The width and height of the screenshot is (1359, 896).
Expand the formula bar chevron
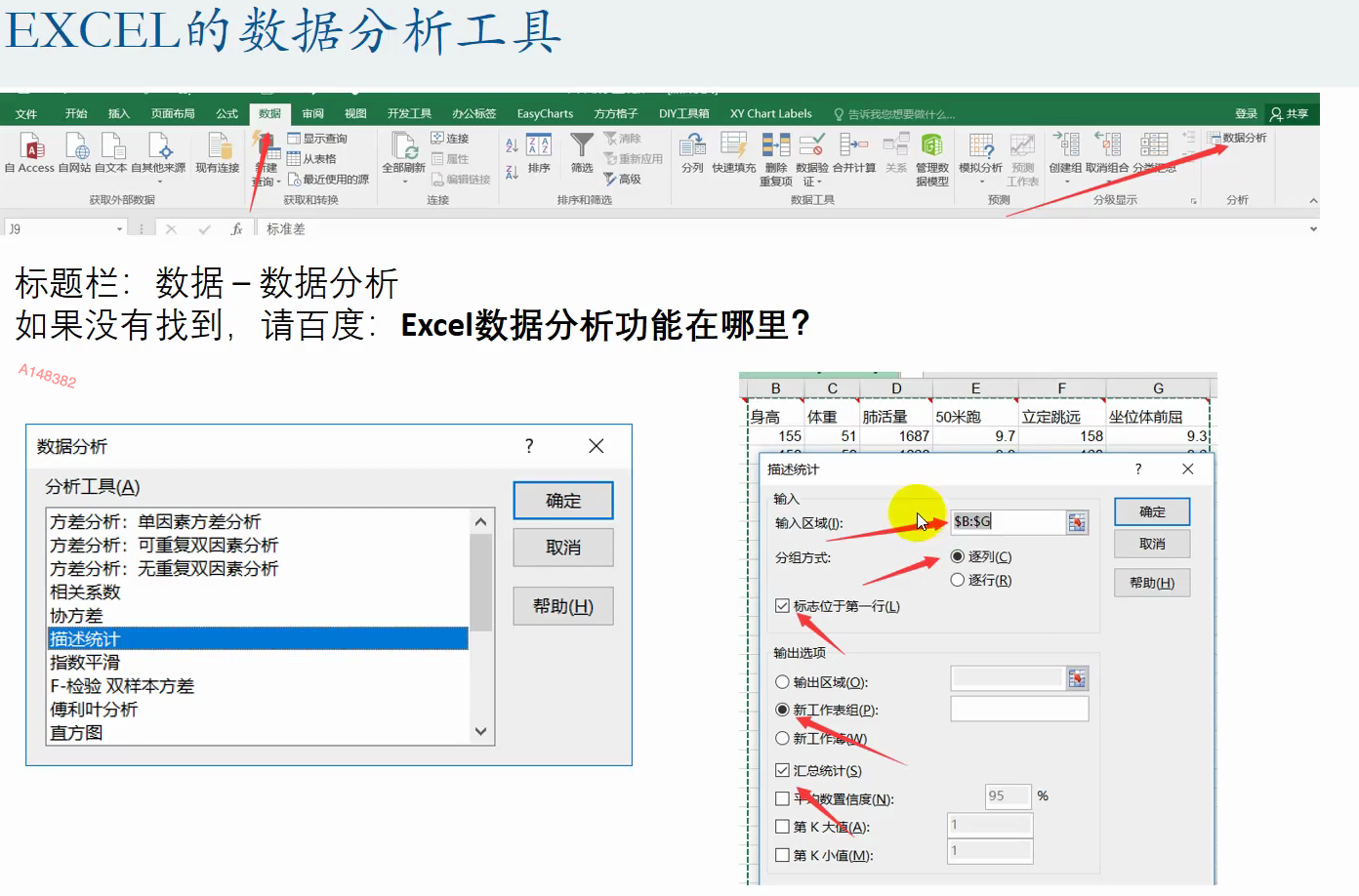coord(1313,229)
